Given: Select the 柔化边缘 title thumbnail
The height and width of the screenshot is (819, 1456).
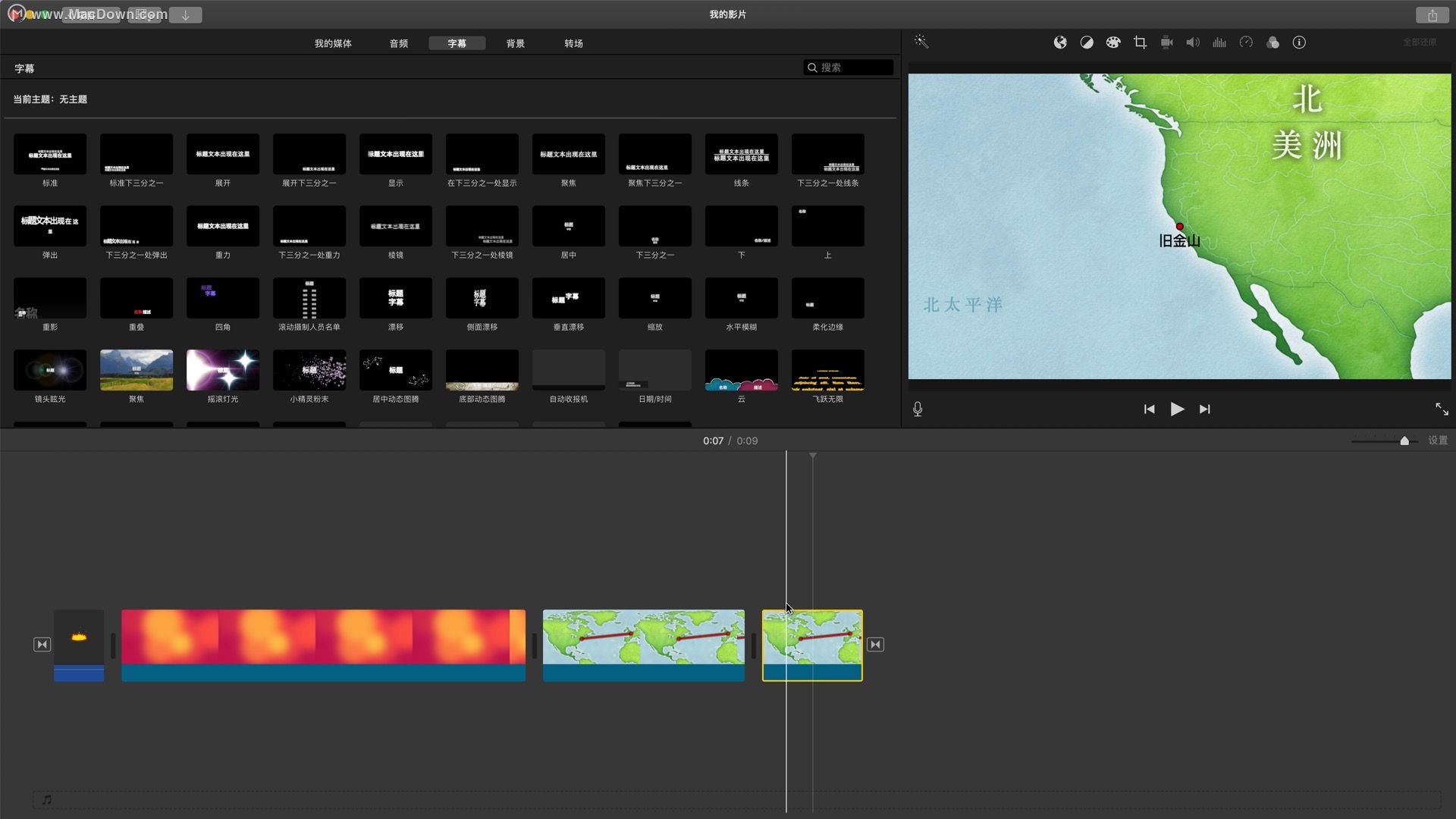Looking at the screenshot, I should [828, 298].
